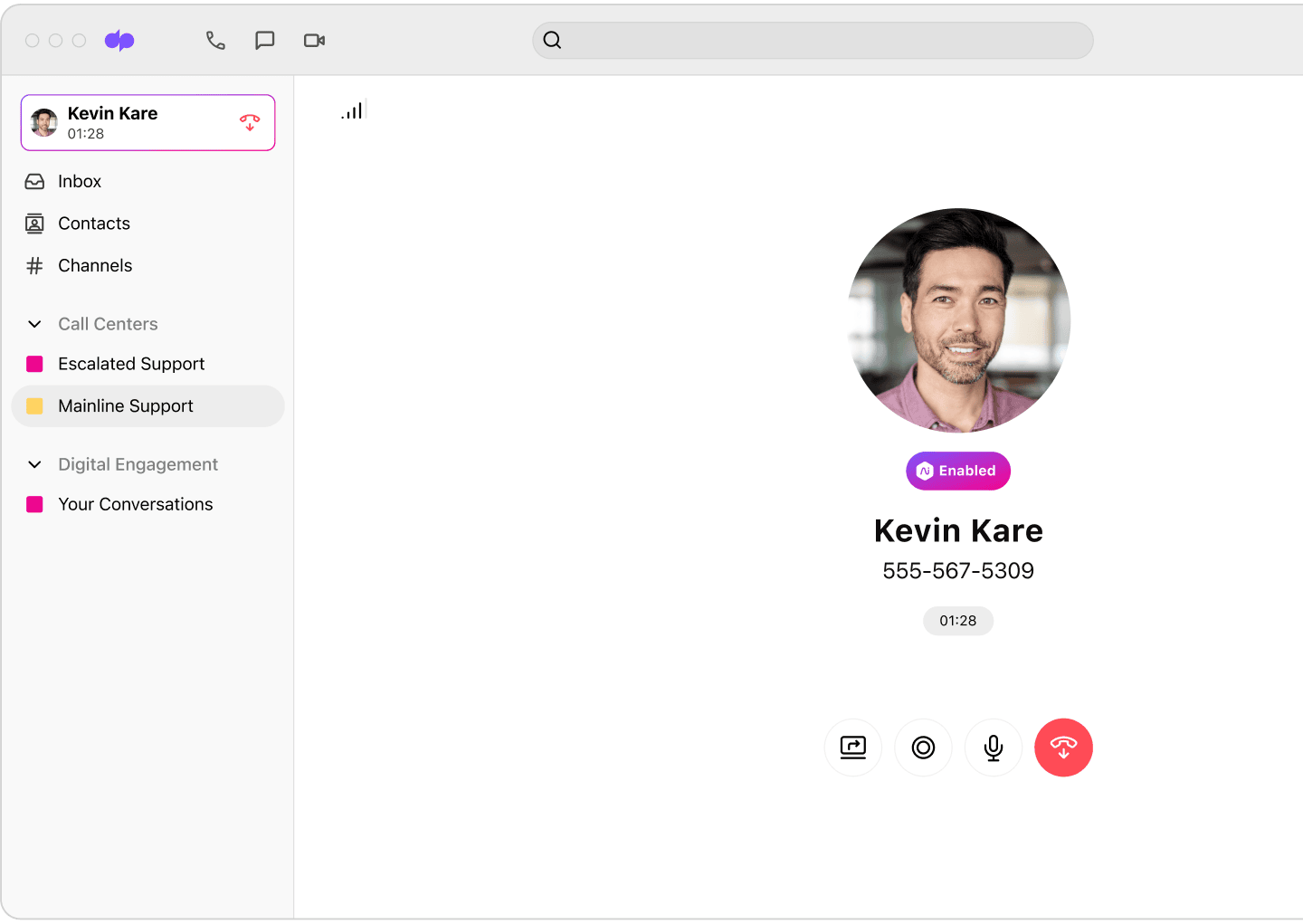Select the transfer call icon
The width and height of the screenshot is (1303, 924).
(852, 748)
